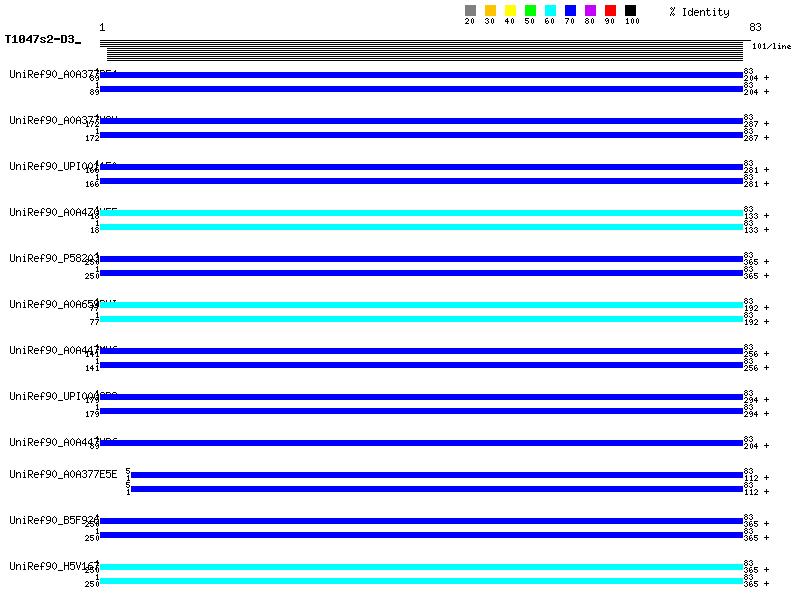Click the cyan 60% identity legend box
This screenshot has width=800, height=600.
(550, 11)
